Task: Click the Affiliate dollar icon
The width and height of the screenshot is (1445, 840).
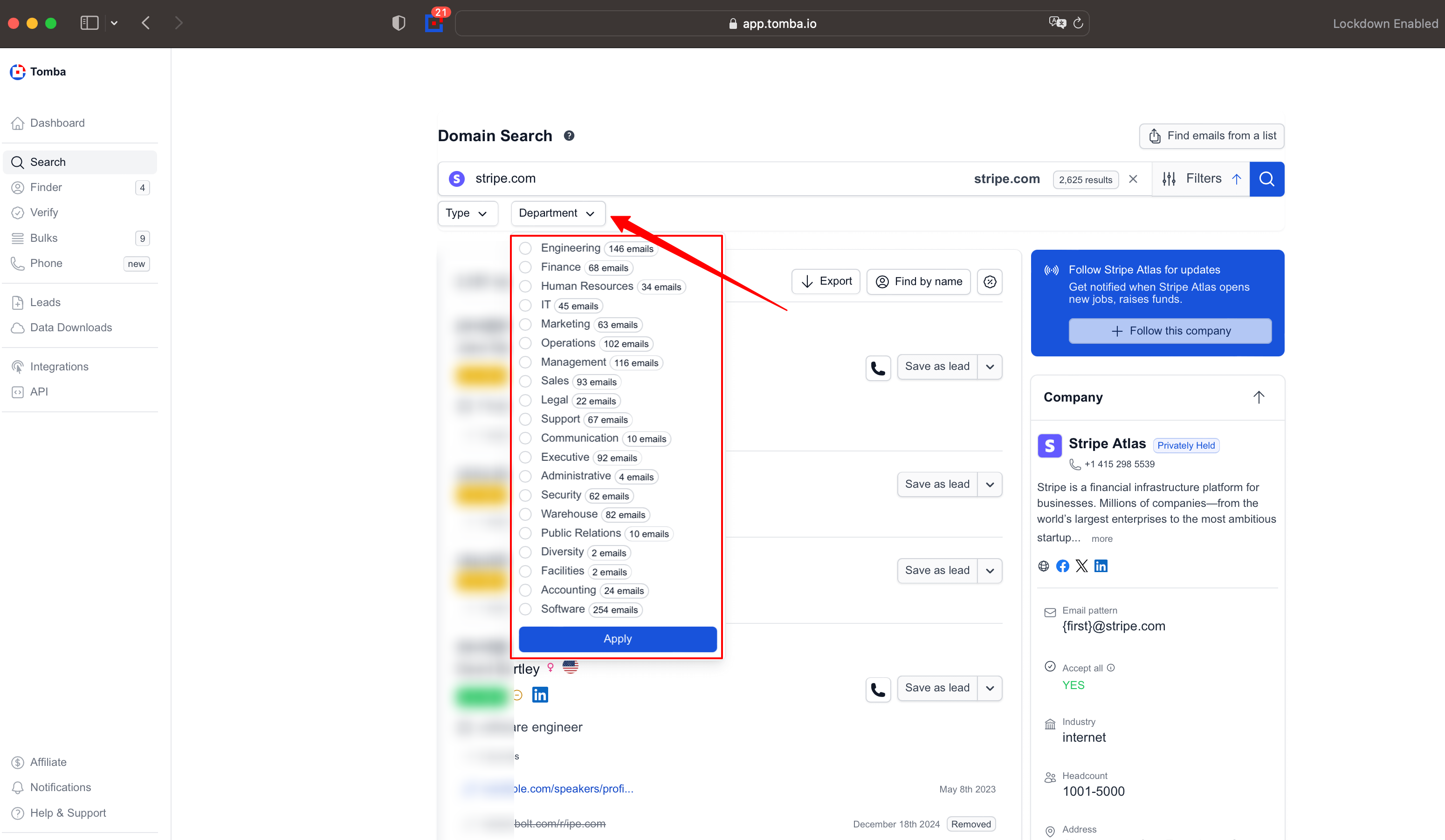Action: [x=18, y=762]
